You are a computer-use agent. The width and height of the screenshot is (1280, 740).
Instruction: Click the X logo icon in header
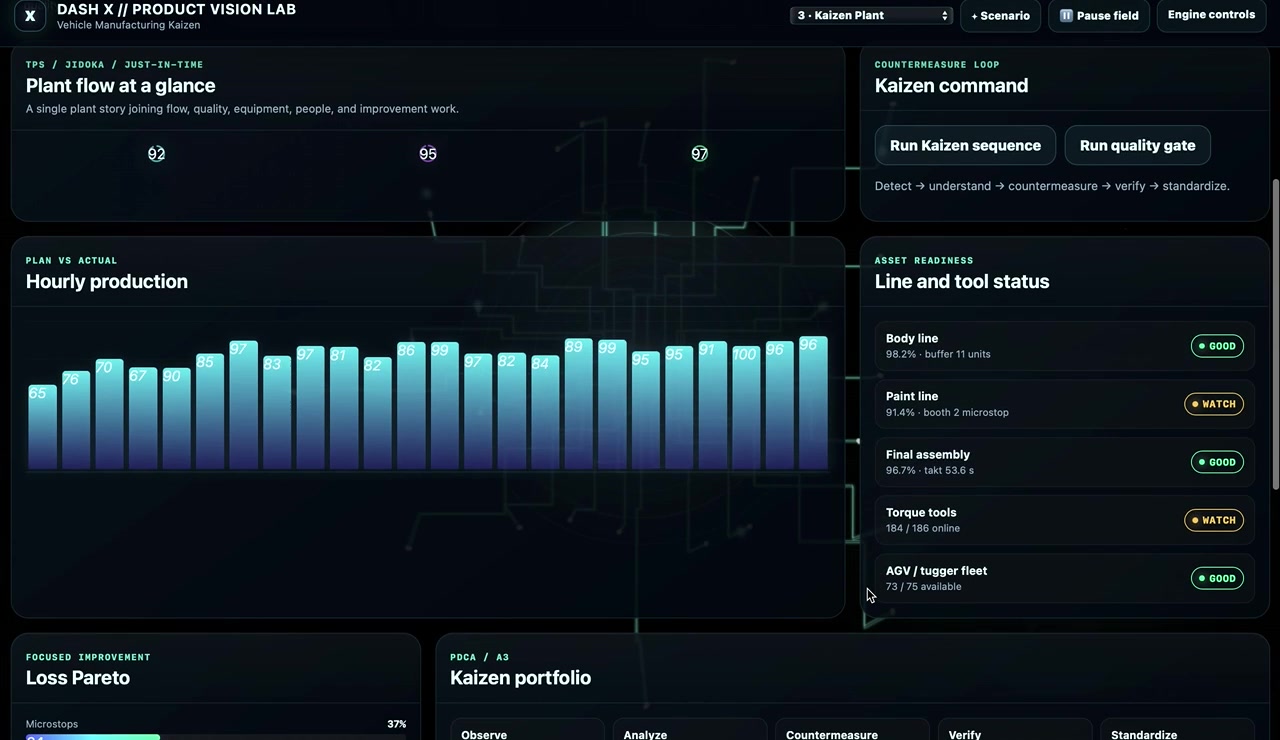30,16
